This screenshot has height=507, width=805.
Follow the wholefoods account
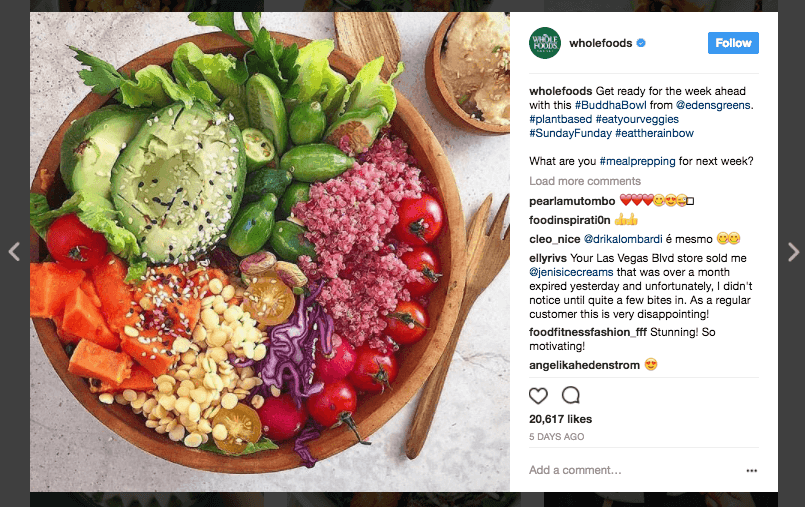(733, 43)
